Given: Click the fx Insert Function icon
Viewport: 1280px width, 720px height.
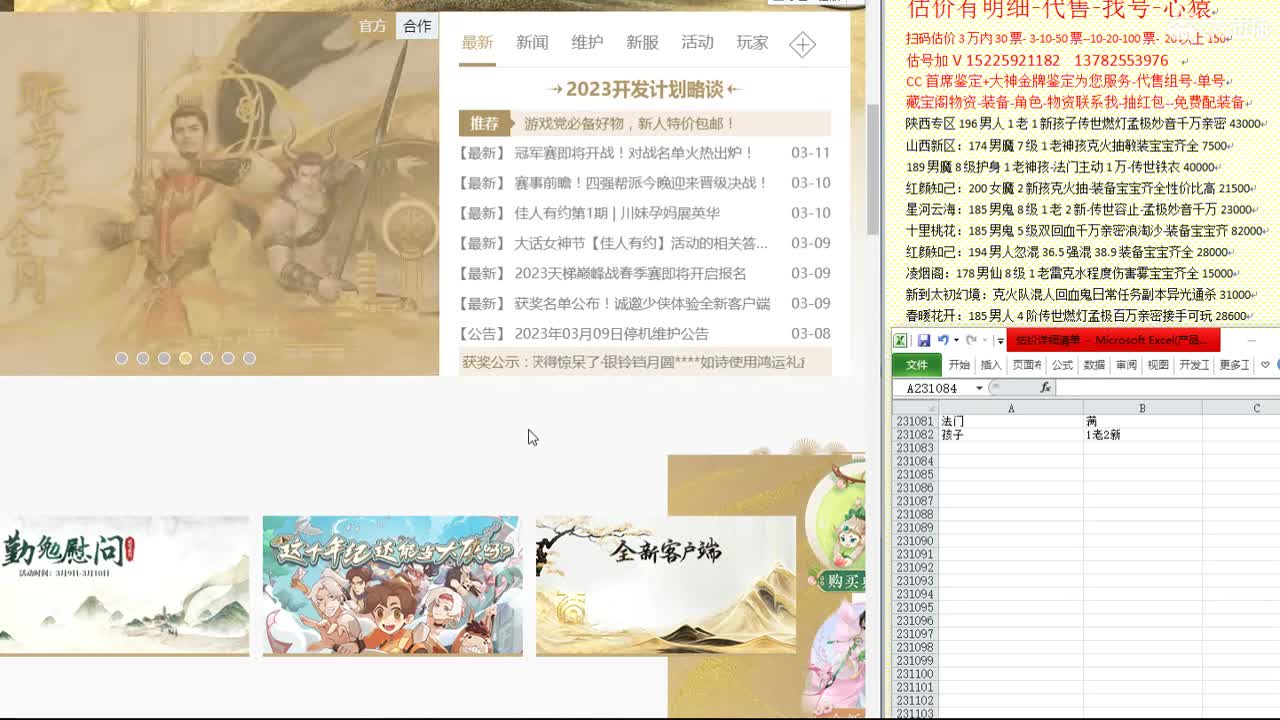Looking at the screenshot, I should [1045, 388].
